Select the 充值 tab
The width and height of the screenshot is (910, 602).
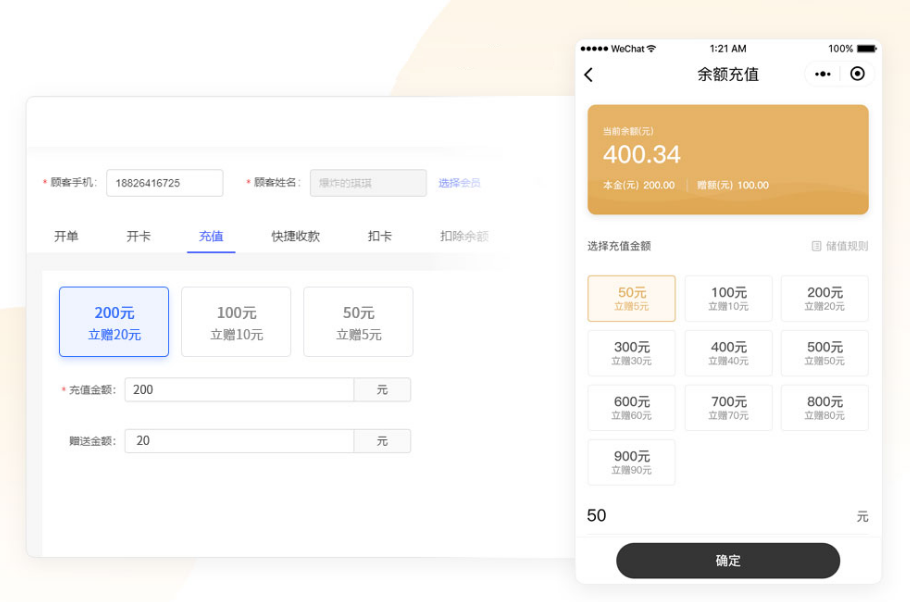[x=211, y=236]
